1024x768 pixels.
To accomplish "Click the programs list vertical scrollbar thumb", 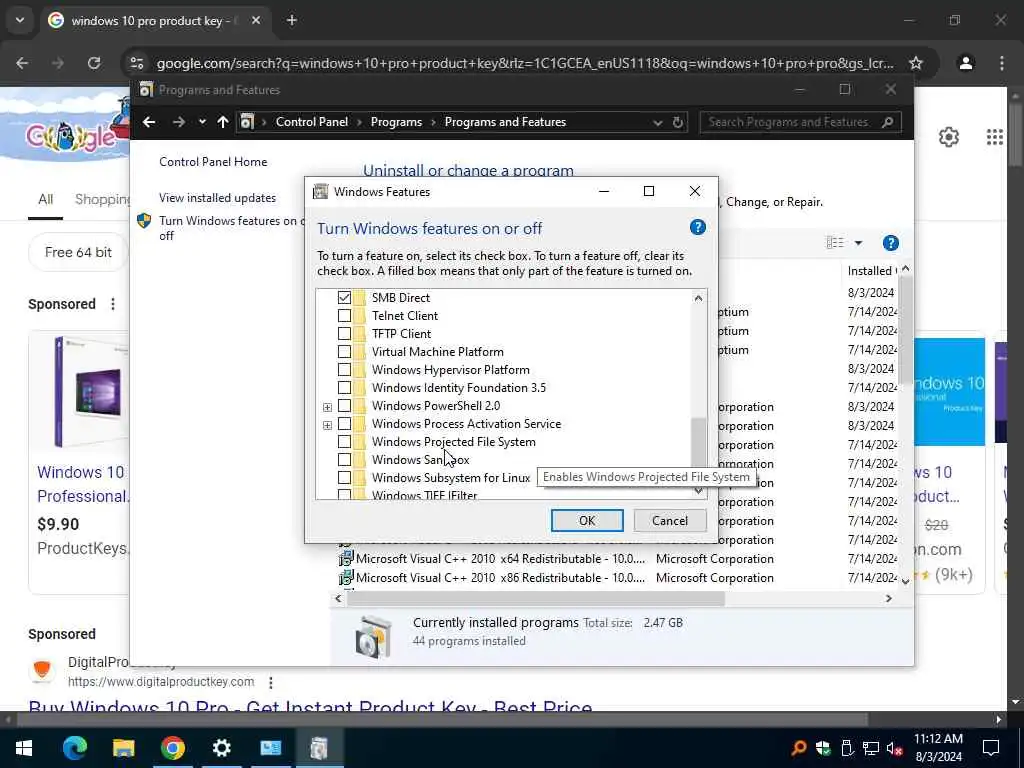I will pyautogui.click(x=905, y=330).
